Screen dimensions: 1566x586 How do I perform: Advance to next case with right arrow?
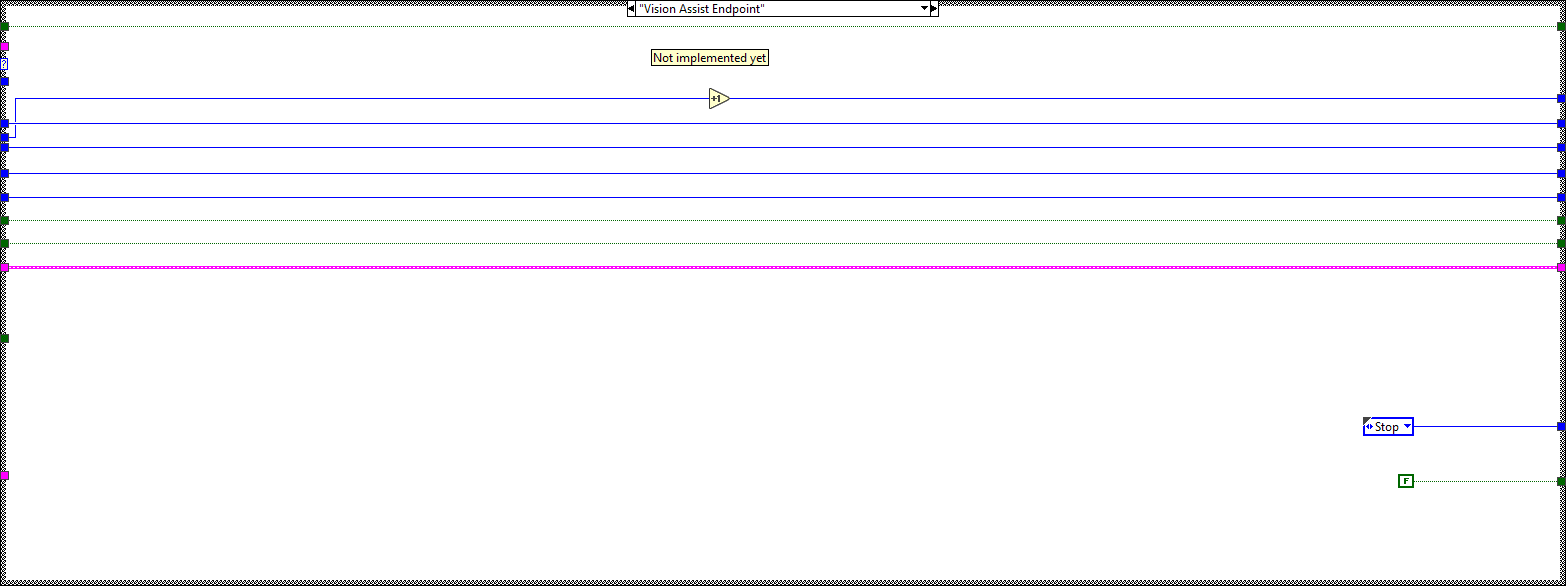tap(934, 9)
